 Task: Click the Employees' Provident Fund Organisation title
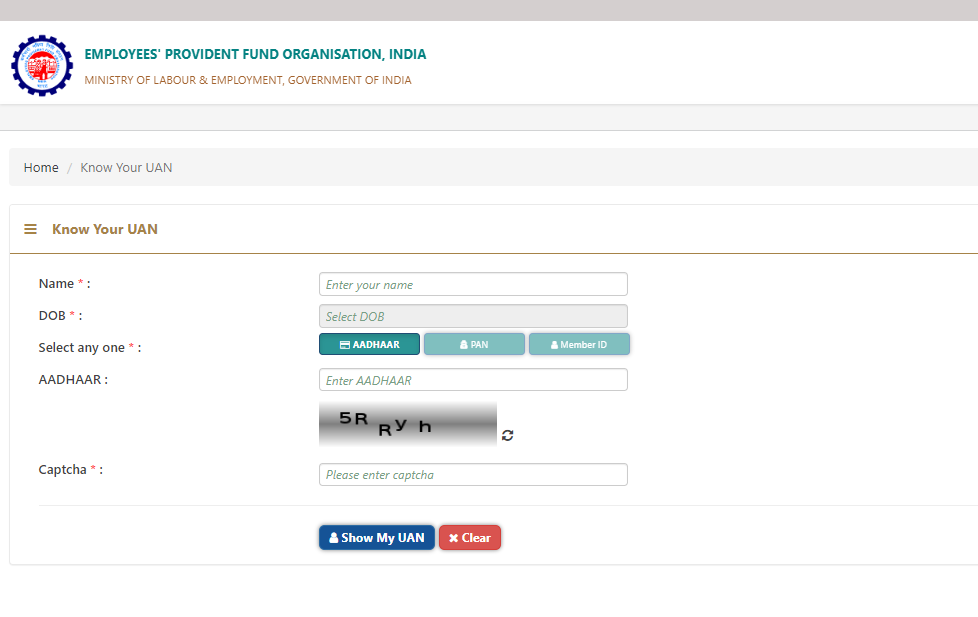coord(255,54)
